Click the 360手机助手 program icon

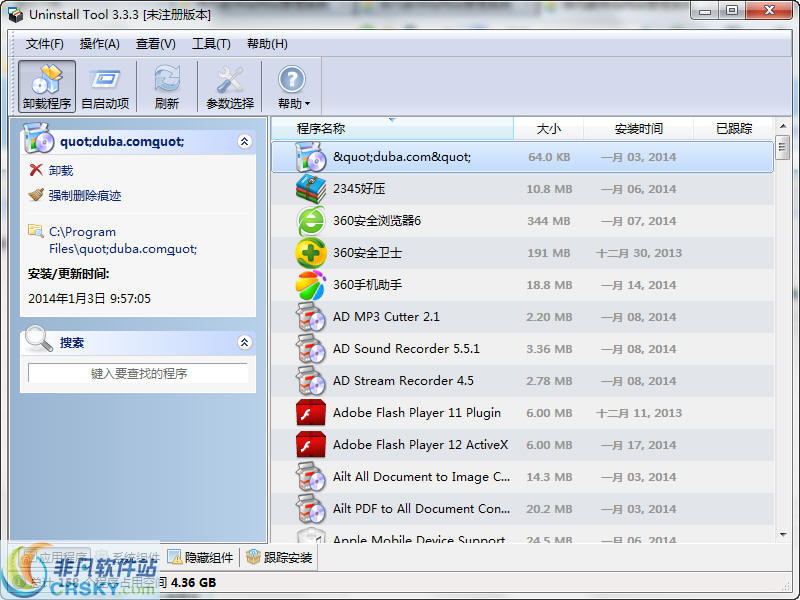(312, 285)
